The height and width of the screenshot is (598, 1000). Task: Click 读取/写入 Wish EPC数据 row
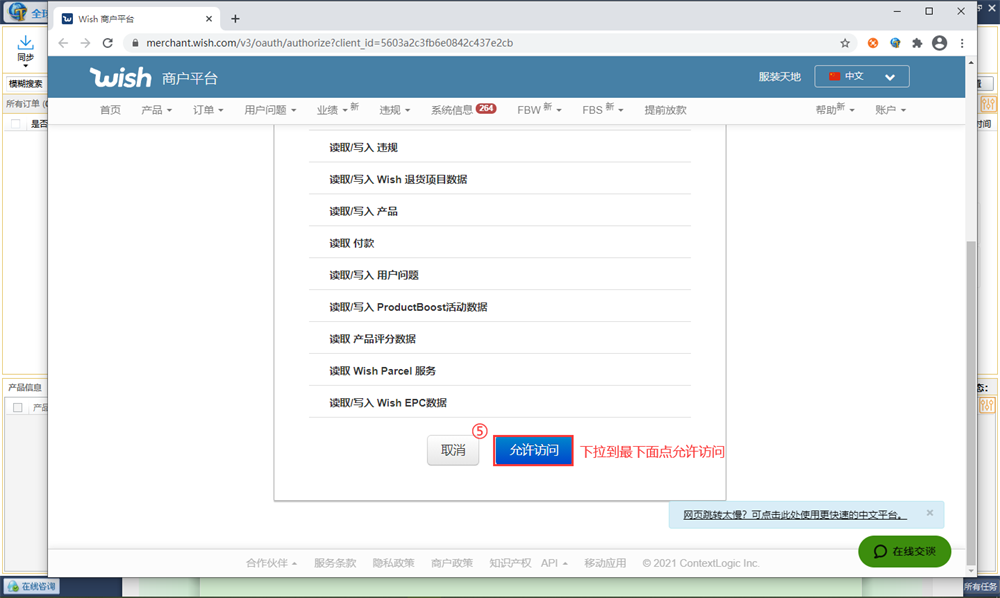(x=500, y=402)
